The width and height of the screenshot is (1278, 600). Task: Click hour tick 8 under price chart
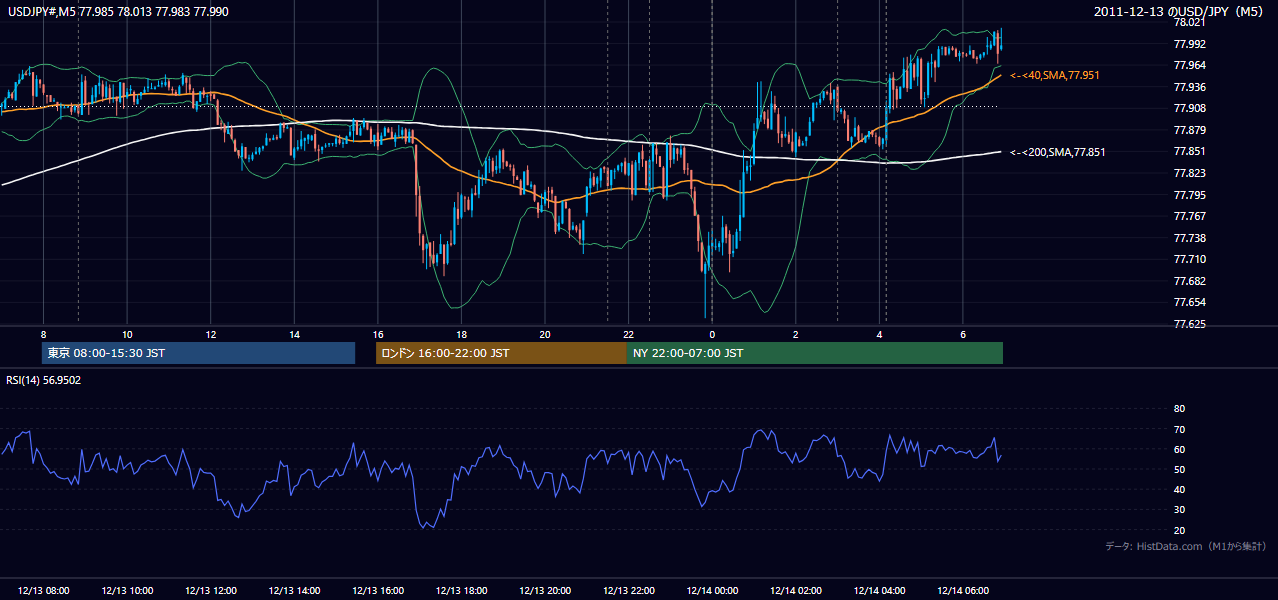click(x=44, y=334)
